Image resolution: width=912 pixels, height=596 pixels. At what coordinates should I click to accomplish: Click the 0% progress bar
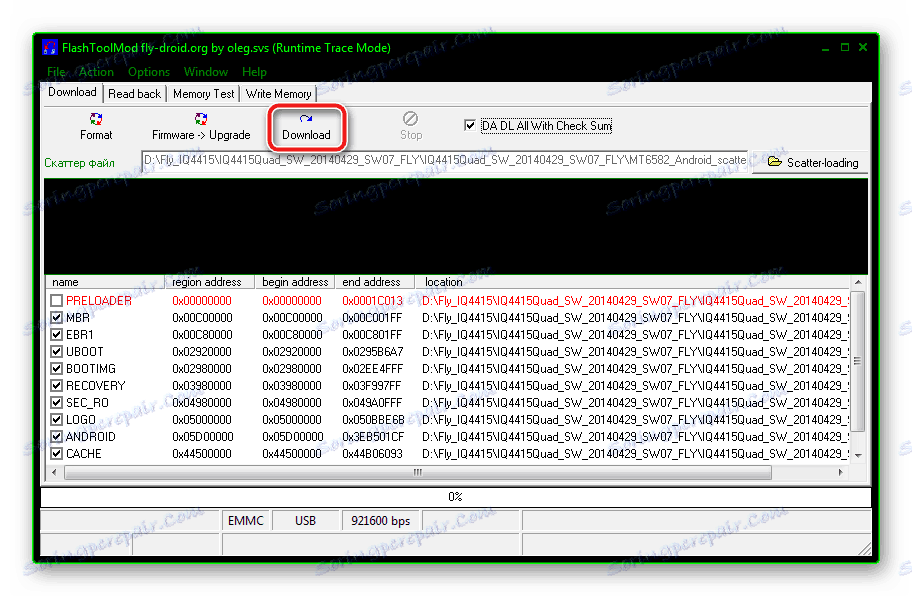coord(456,496)
